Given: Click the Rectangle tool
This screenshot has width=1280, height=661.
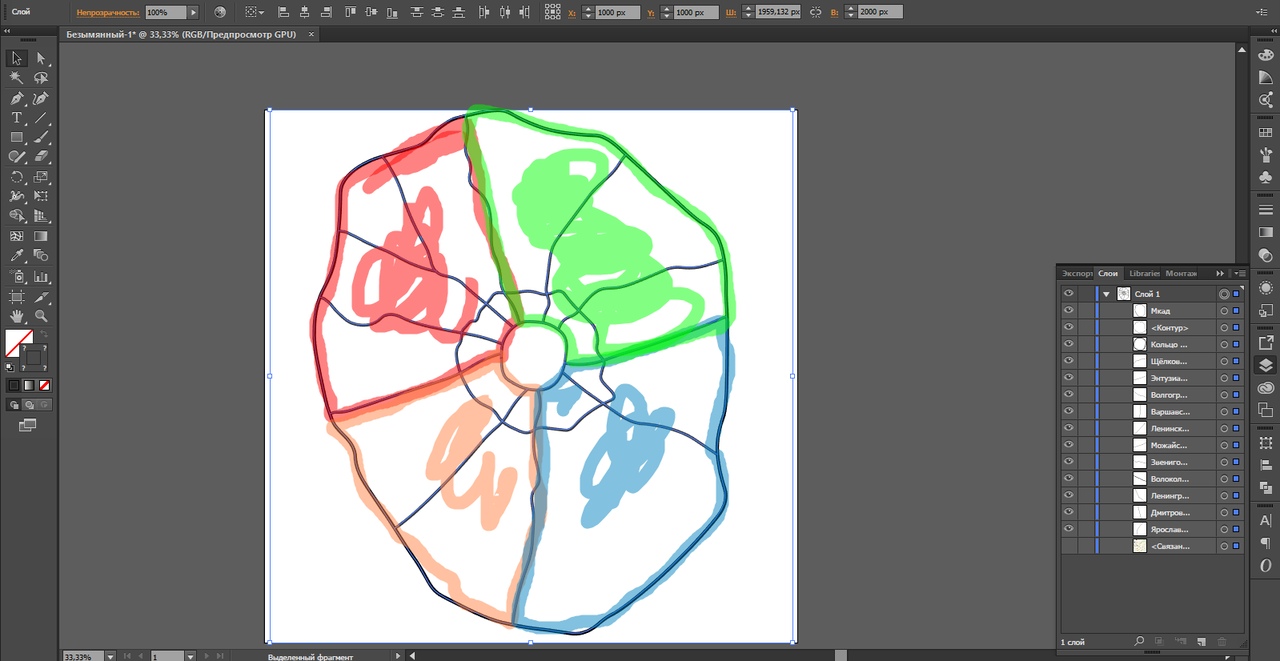Looking at the screenshot, I should [x=17, y=137].
